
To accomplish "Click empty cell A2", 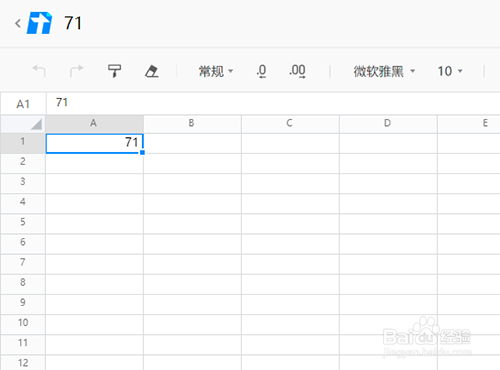I will (94, 163).
